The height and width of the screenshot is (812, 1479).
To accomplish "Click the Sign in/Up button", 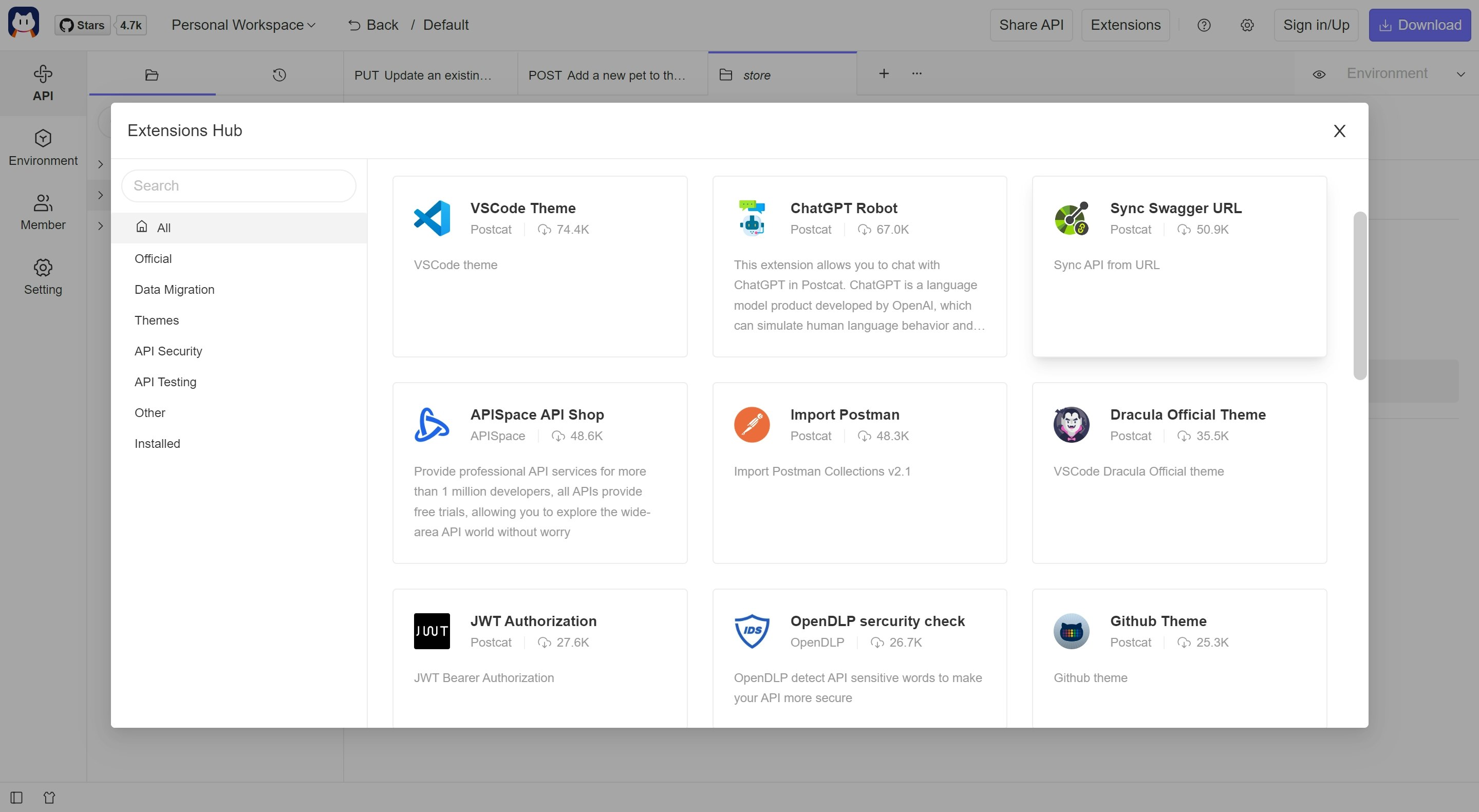I will coord(1316,25).
